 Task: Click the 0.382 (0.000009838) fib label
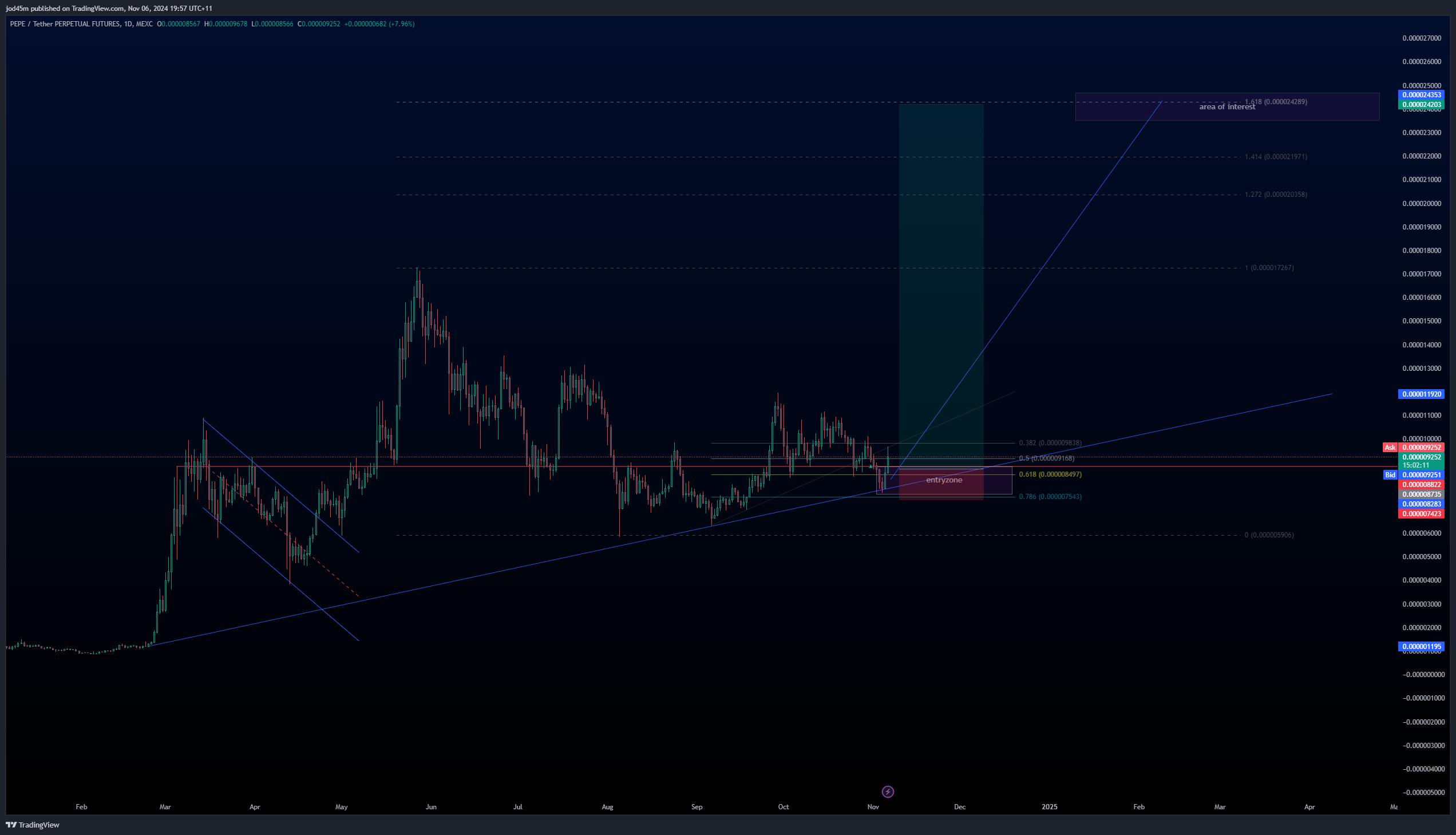[x=1051, y=443]
